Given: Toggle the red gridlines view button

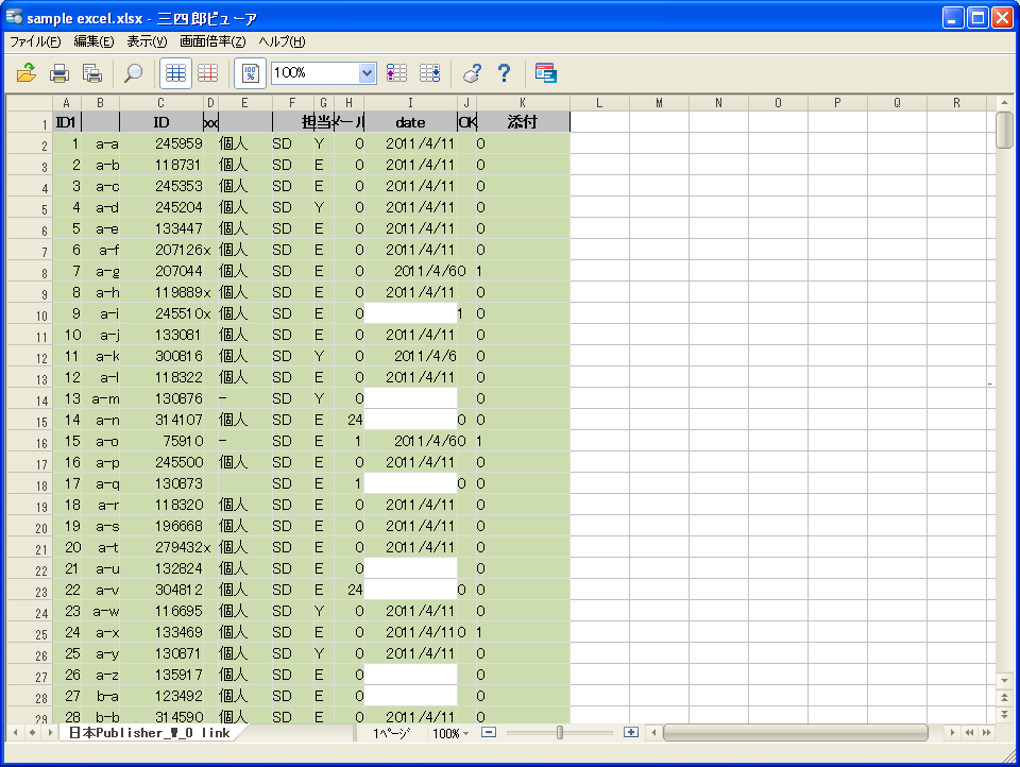Looking at the screenshot, I should click(x=208, y=73).
